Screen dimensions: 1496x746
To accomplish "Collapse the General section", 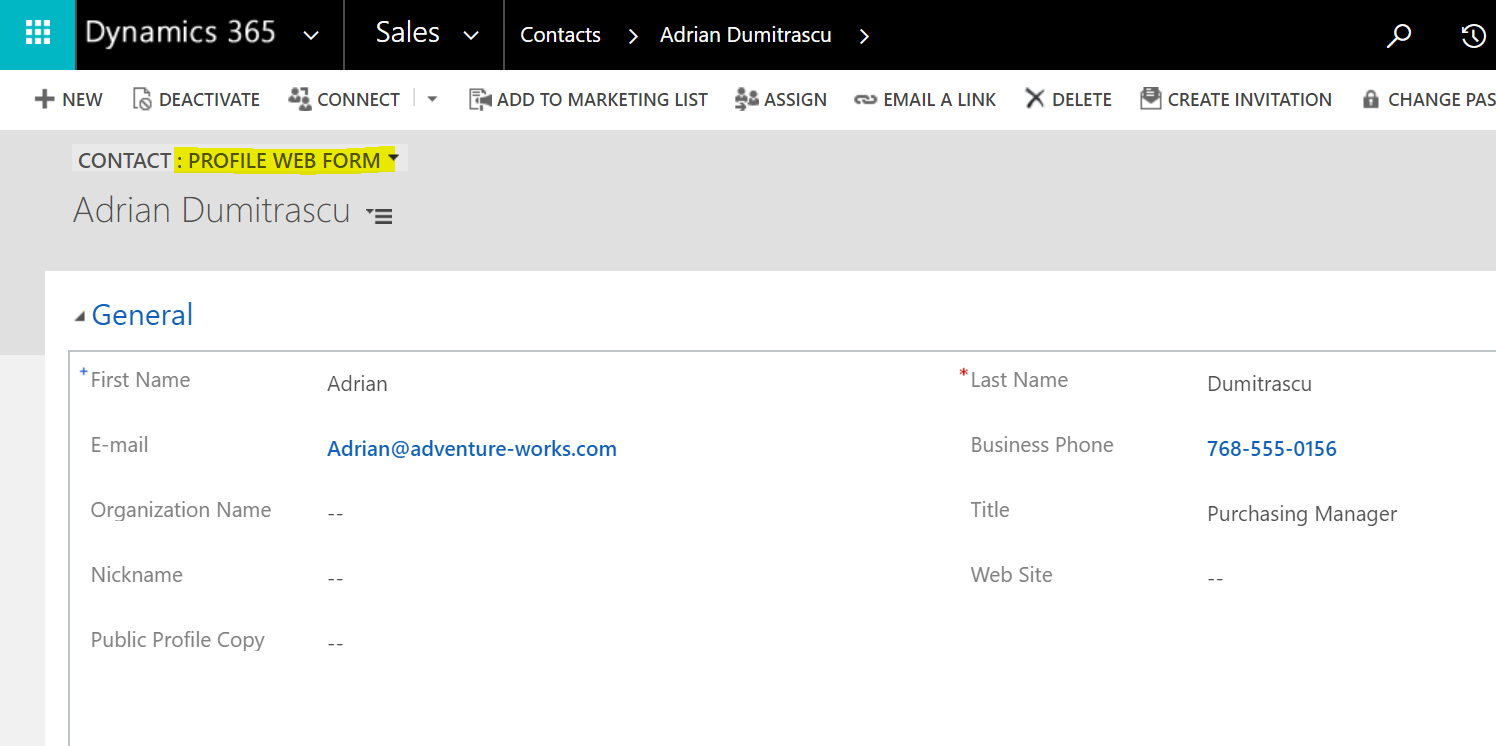I will pyautogui.click(x=80, y=316).
